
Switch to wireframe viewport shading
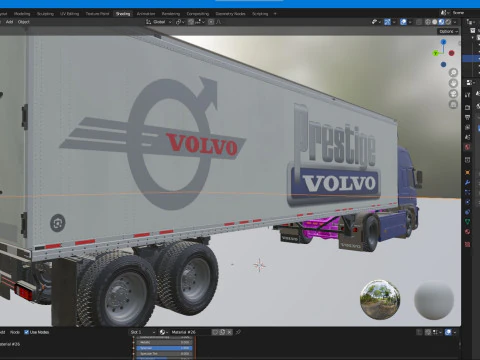[x=428, y=22]
